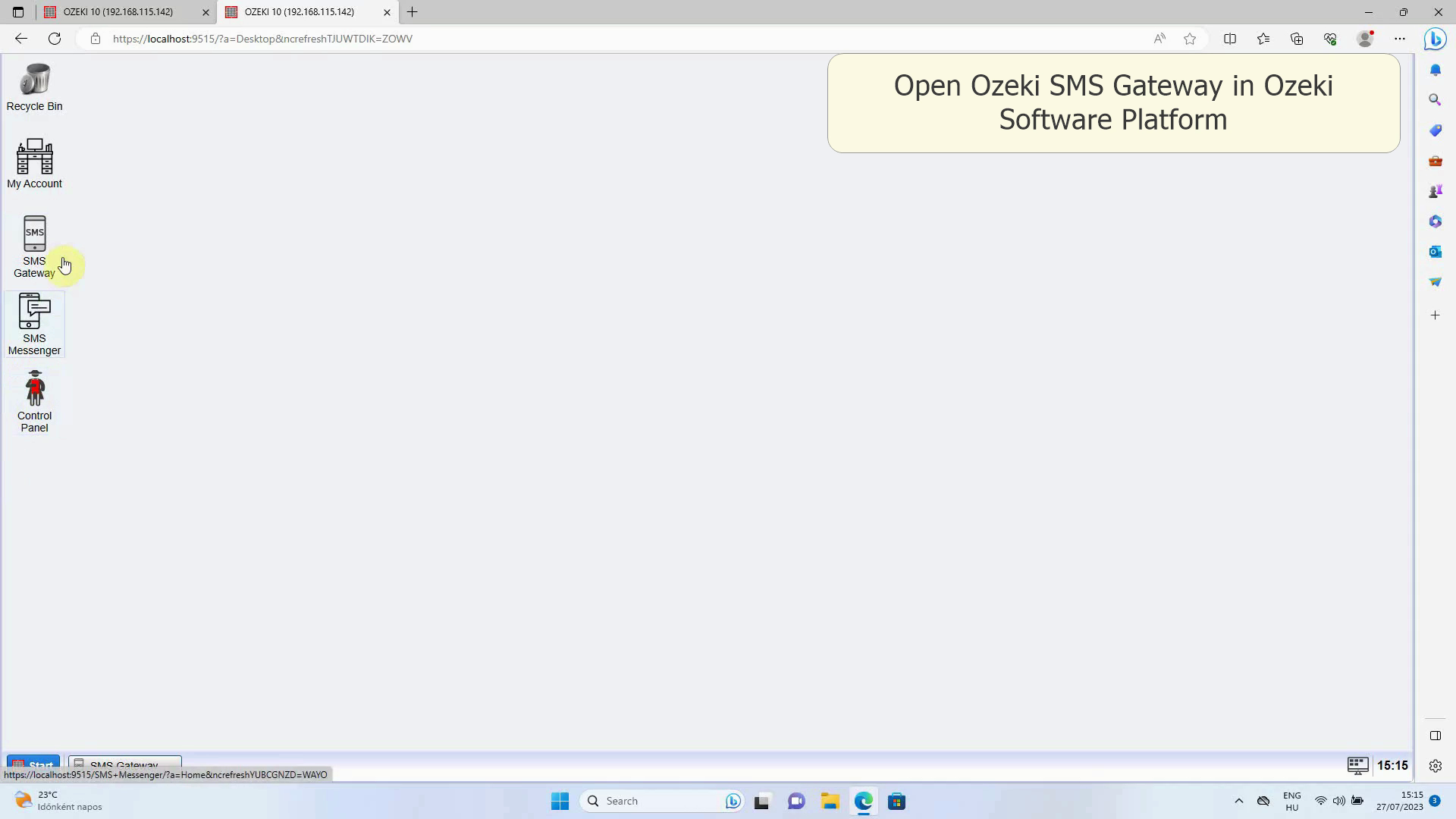The height and width of the screenshot is (819, 1456).
Task: Open network and volume quick settings
Action: click(x=1339, y=802)
